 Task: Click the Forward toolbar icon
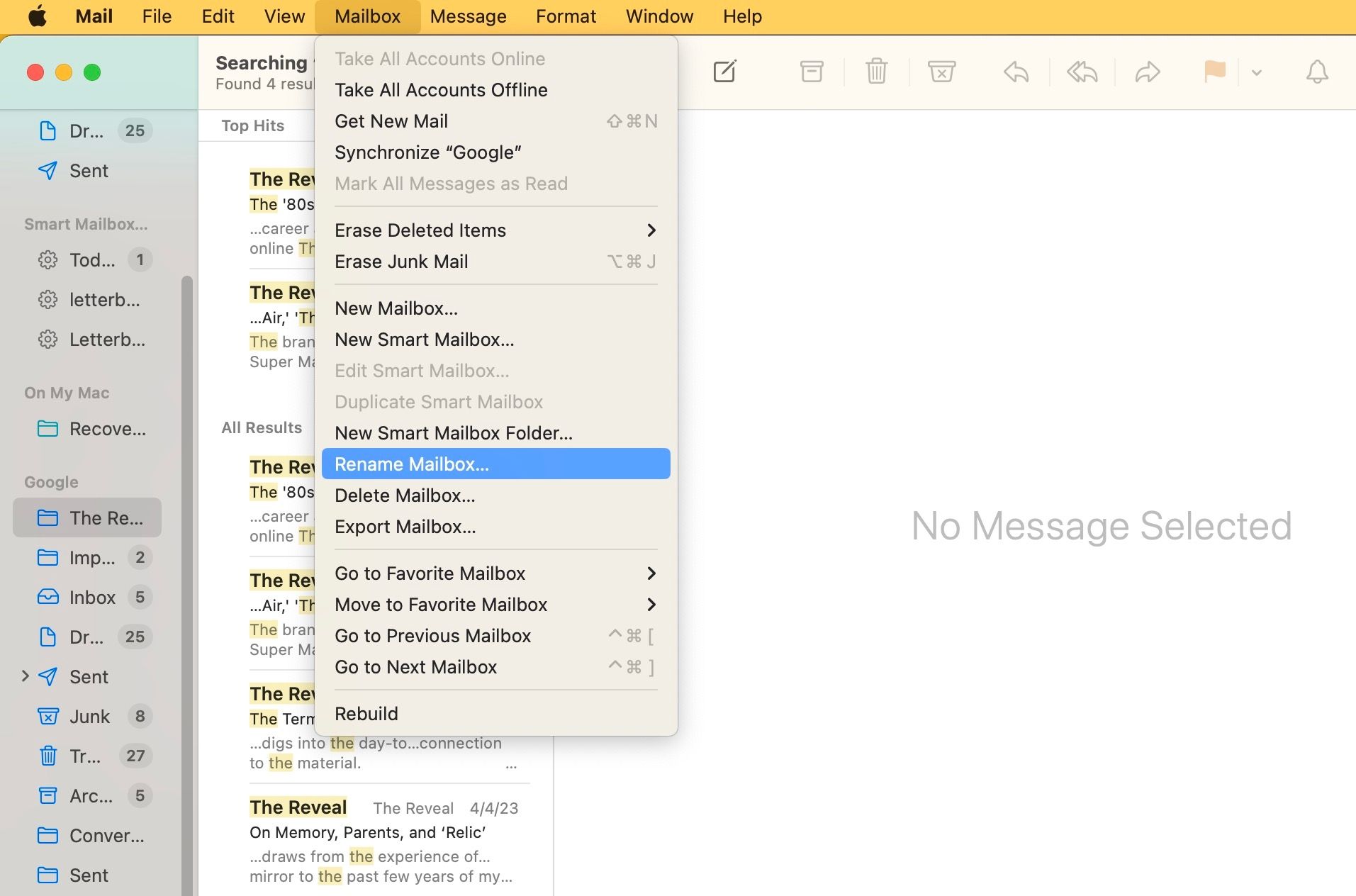pos(1147,71)
